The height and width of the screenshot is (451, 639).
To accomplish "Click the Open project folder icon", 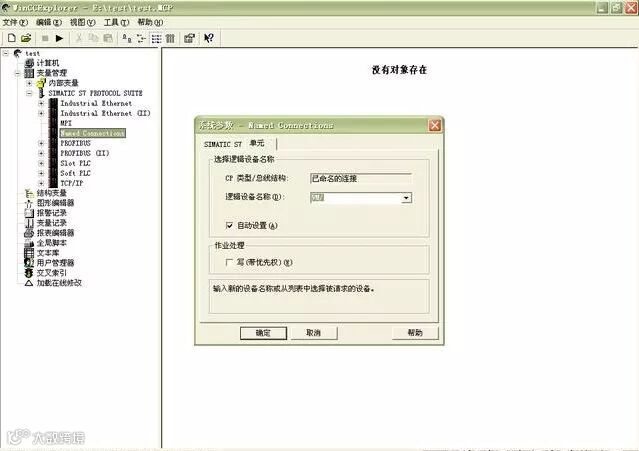I will point(26,38).
